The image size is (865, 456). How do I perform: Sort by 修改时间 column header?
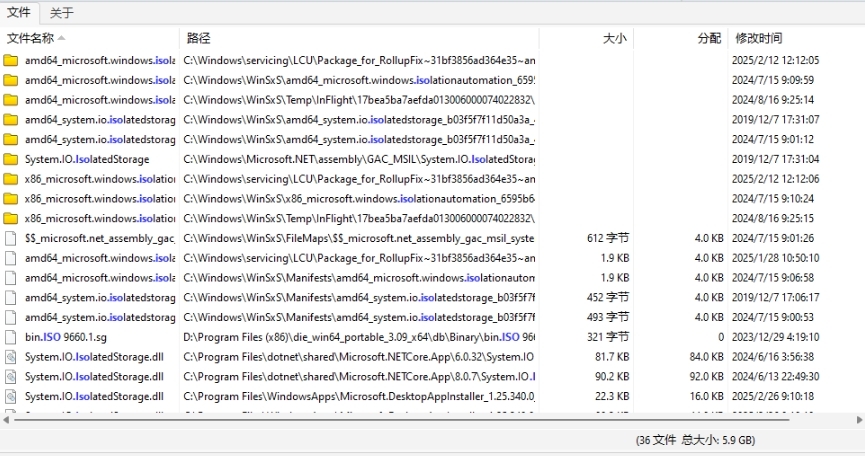click(x=759, y=38)
